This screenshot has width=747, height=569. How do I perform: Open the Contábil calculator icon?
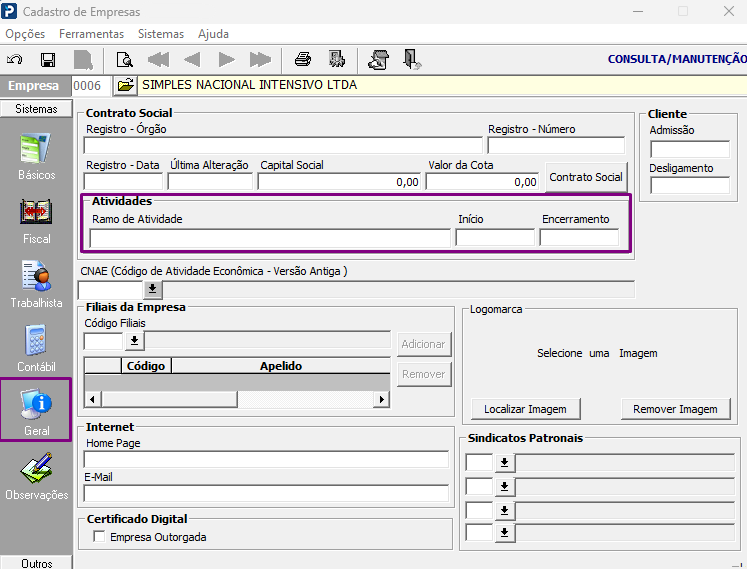36,349
